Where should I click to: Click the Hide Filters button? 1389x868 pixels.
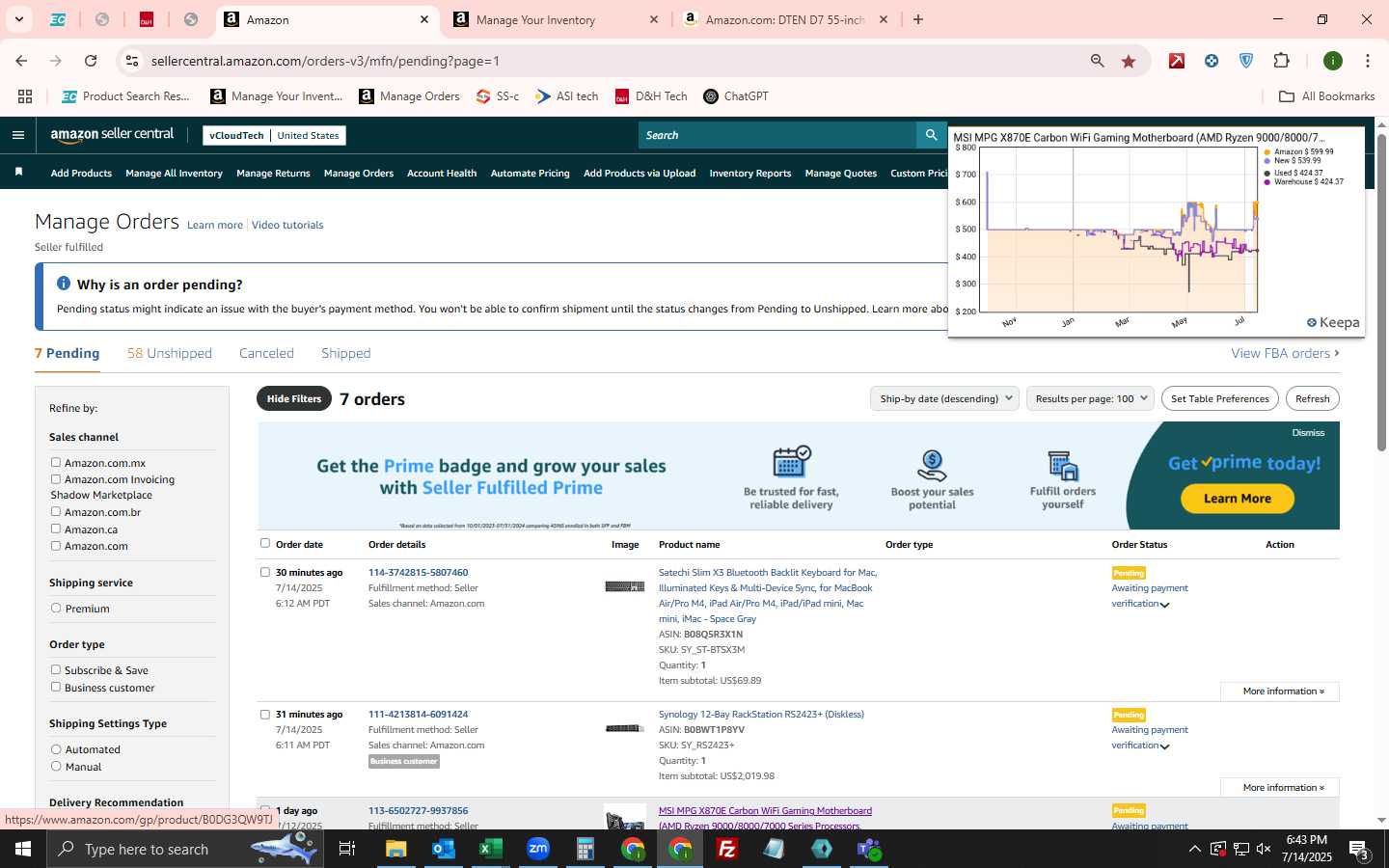point(294,398)
